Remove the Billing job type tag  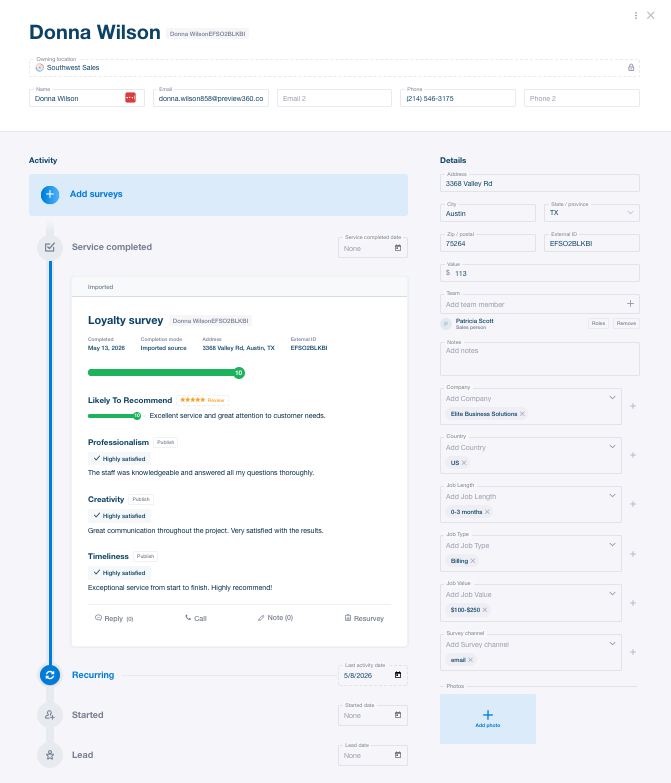(x=473, y=561)
